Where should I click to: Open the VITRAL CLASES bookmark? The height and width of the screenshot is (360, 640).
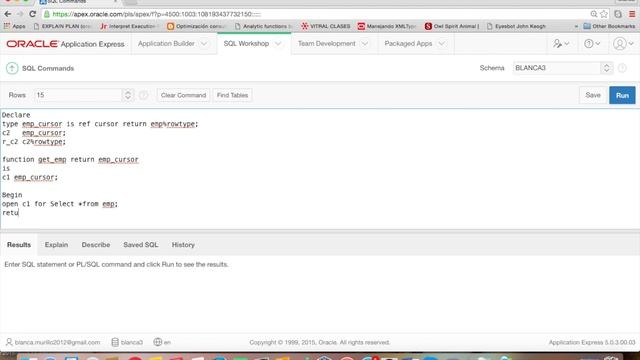326,26
